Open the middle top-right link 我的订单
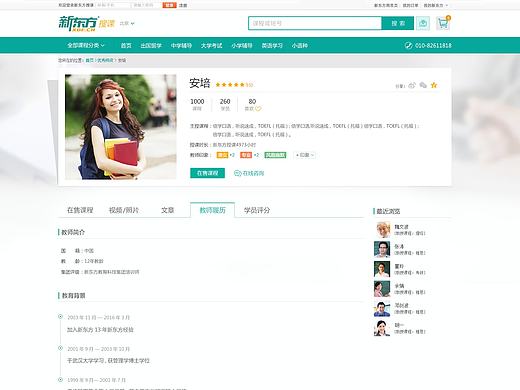The width and height of the screenshot is (520, 390). coord(410,5)
